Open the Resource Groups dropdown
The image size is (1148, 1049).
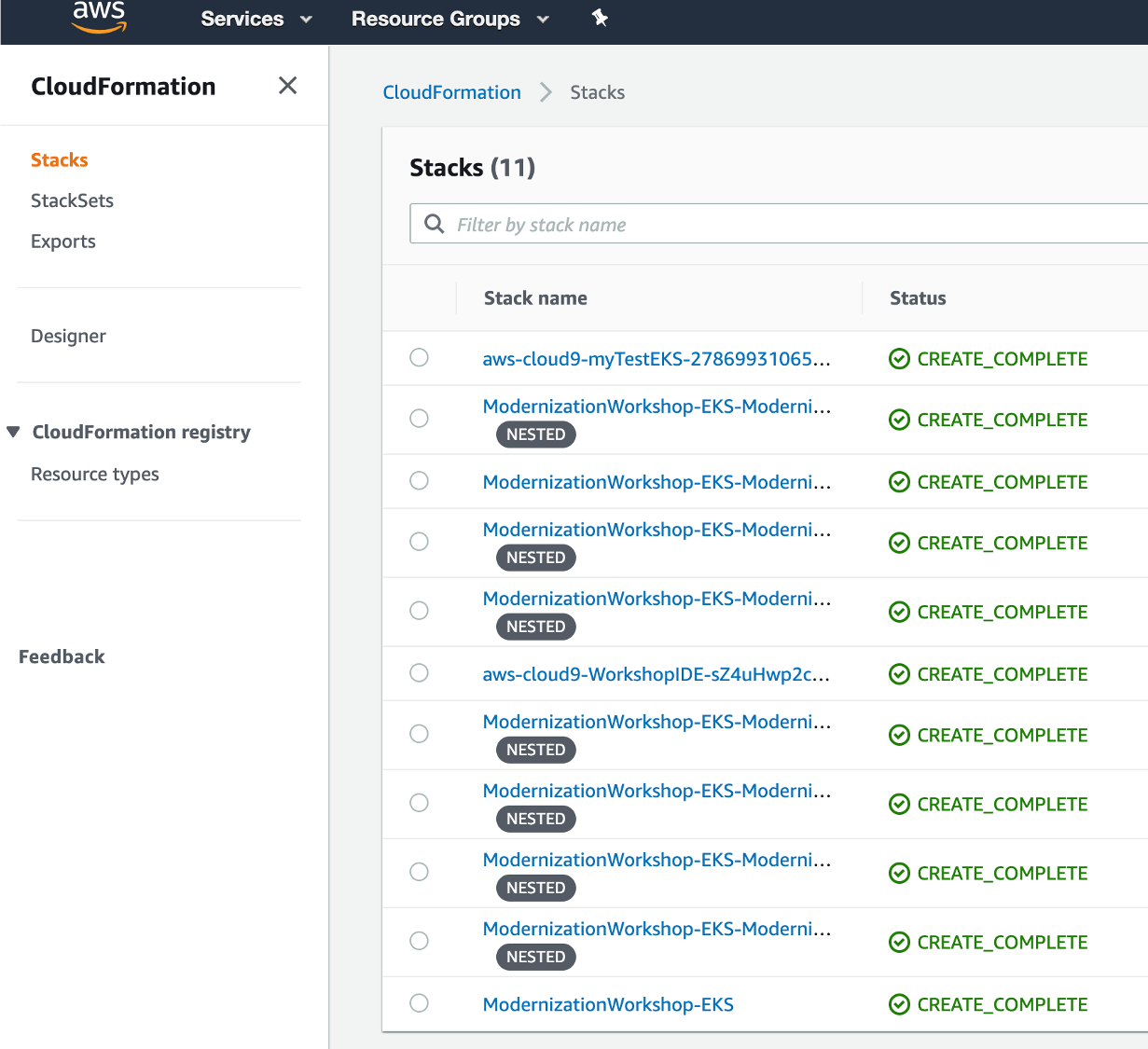[x=450, y=19]
